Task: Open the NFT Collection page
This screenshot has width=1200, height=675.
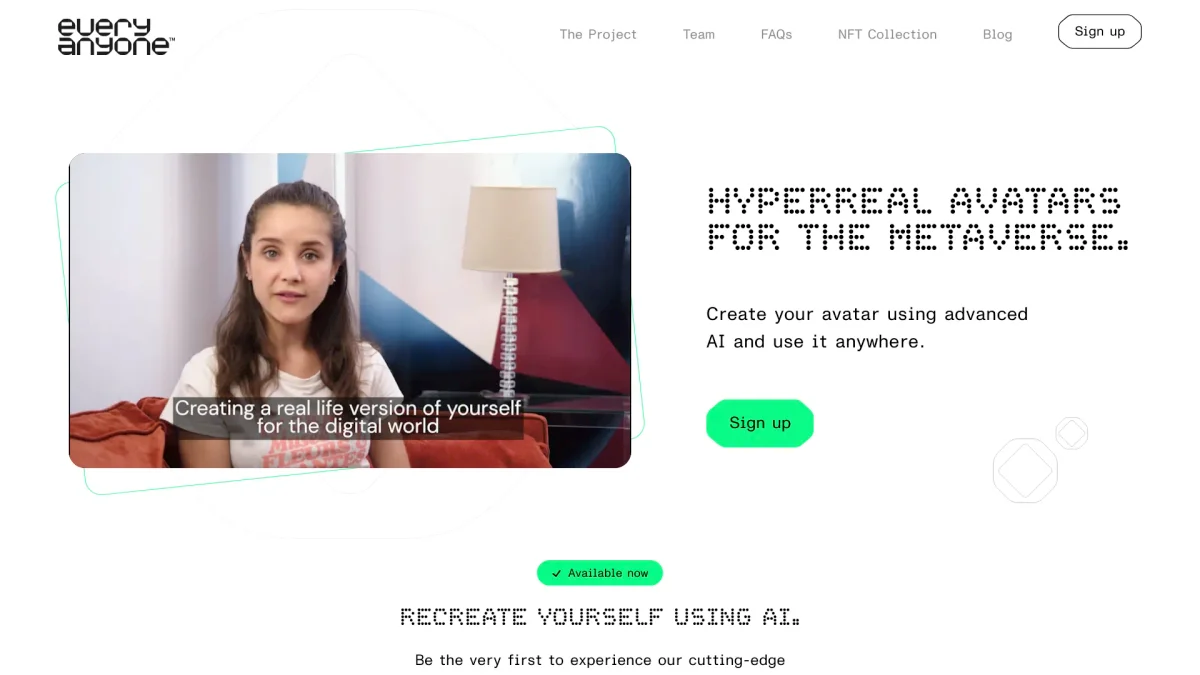Action: 887,34
